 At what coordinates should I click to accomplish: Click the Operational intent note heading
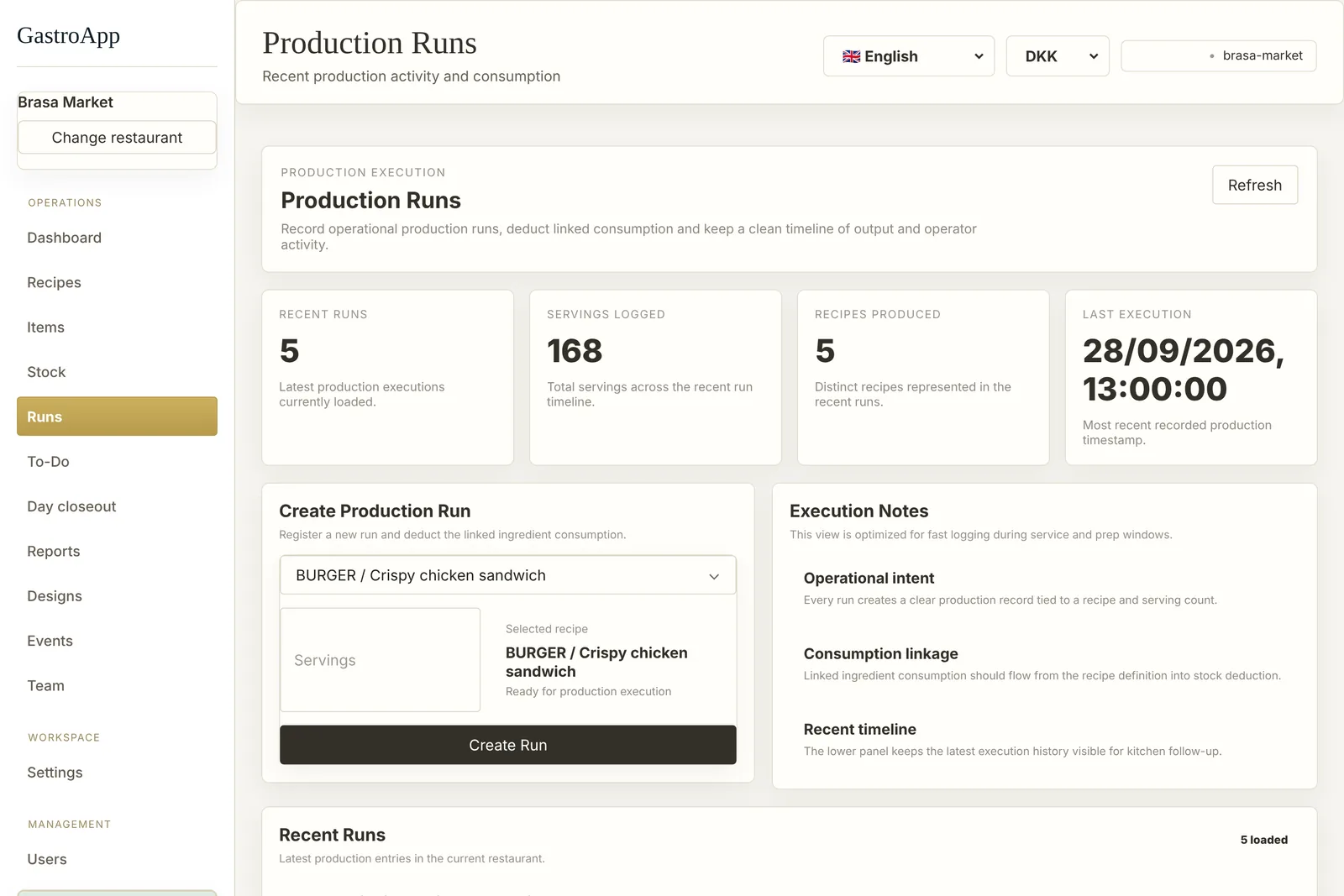coord(869,578)
